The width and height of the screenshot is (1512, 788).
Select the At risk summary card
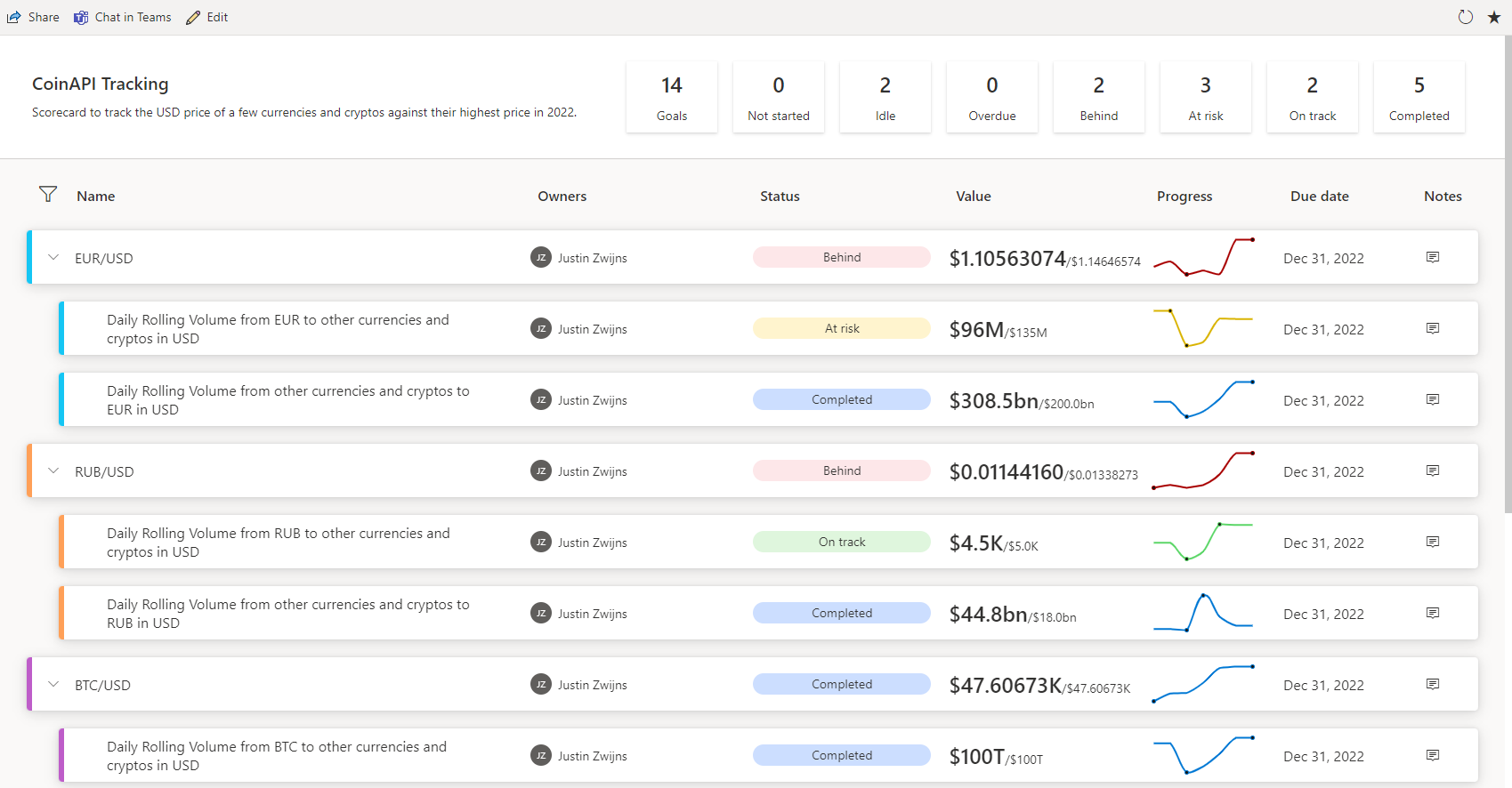(x=1205, y=98)
